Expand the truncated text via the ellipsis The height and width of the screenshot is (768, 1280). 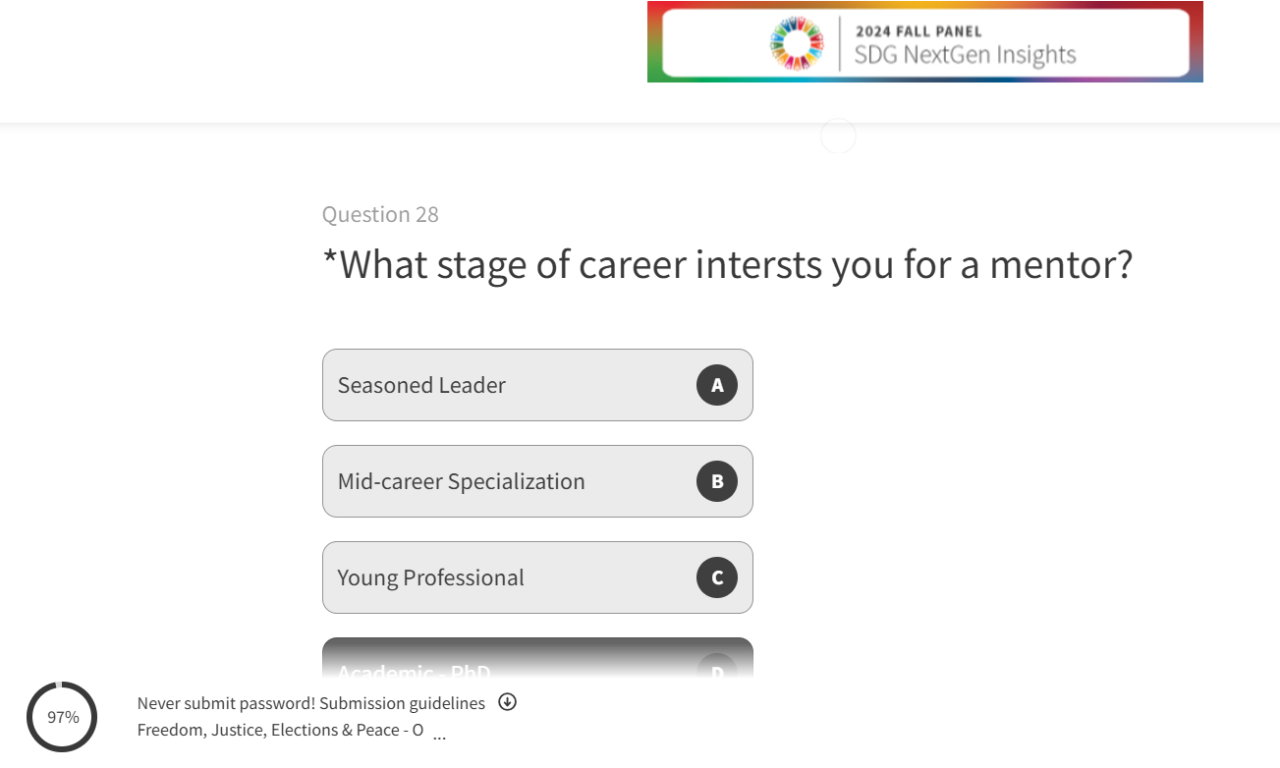[439, 736]
